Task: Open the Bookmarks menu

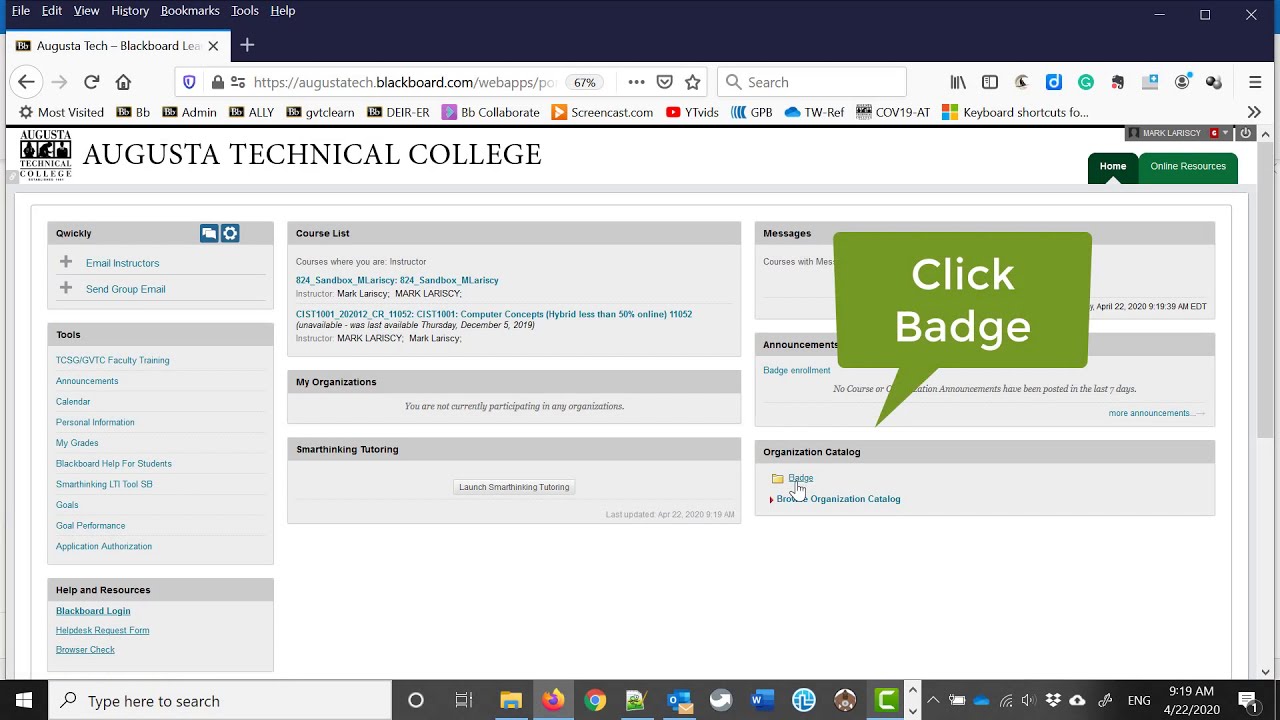Action: point(190,10)
